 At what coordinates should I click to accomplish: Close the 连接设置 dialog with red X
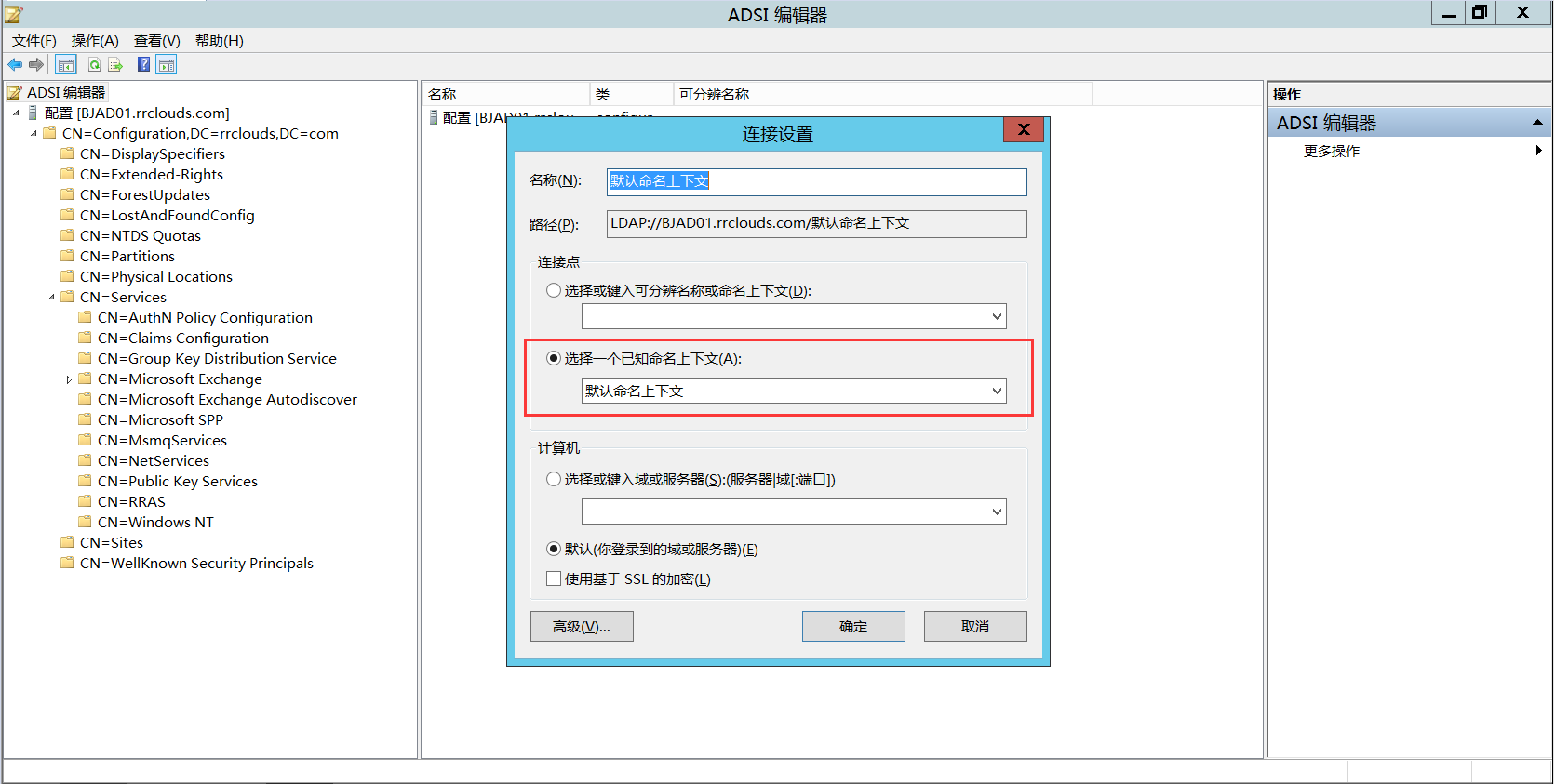point(1024,129)
